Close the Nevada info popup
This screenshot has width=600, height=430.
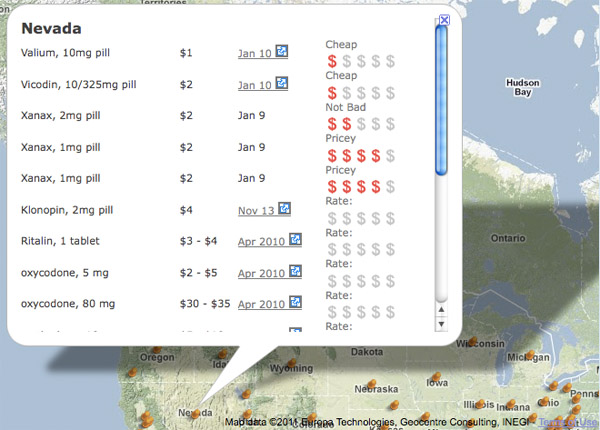point(444,20)
